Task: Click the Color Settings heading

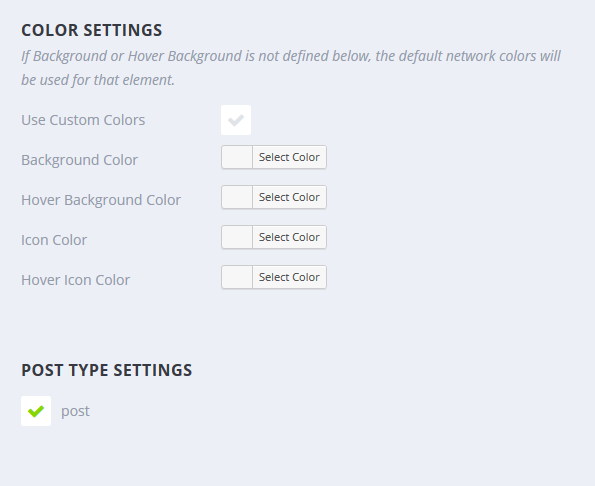Action: [x=91, y=30]
